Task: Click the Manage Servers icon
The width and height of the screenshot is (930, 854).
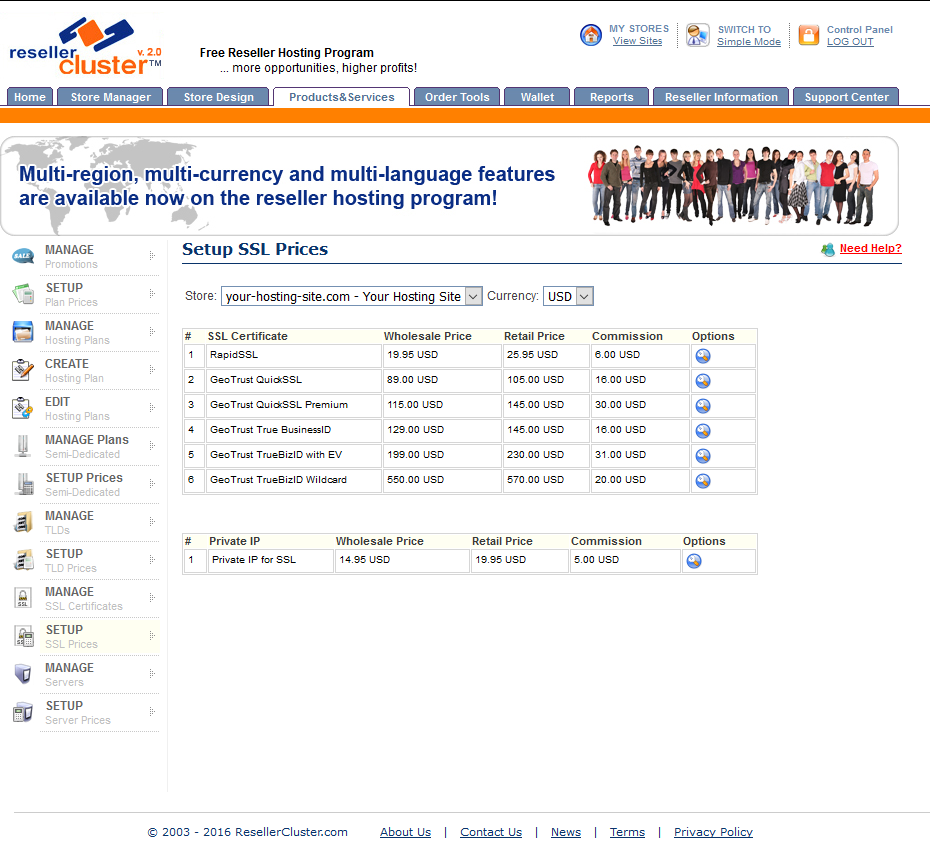Action: [x=23, y=674]
